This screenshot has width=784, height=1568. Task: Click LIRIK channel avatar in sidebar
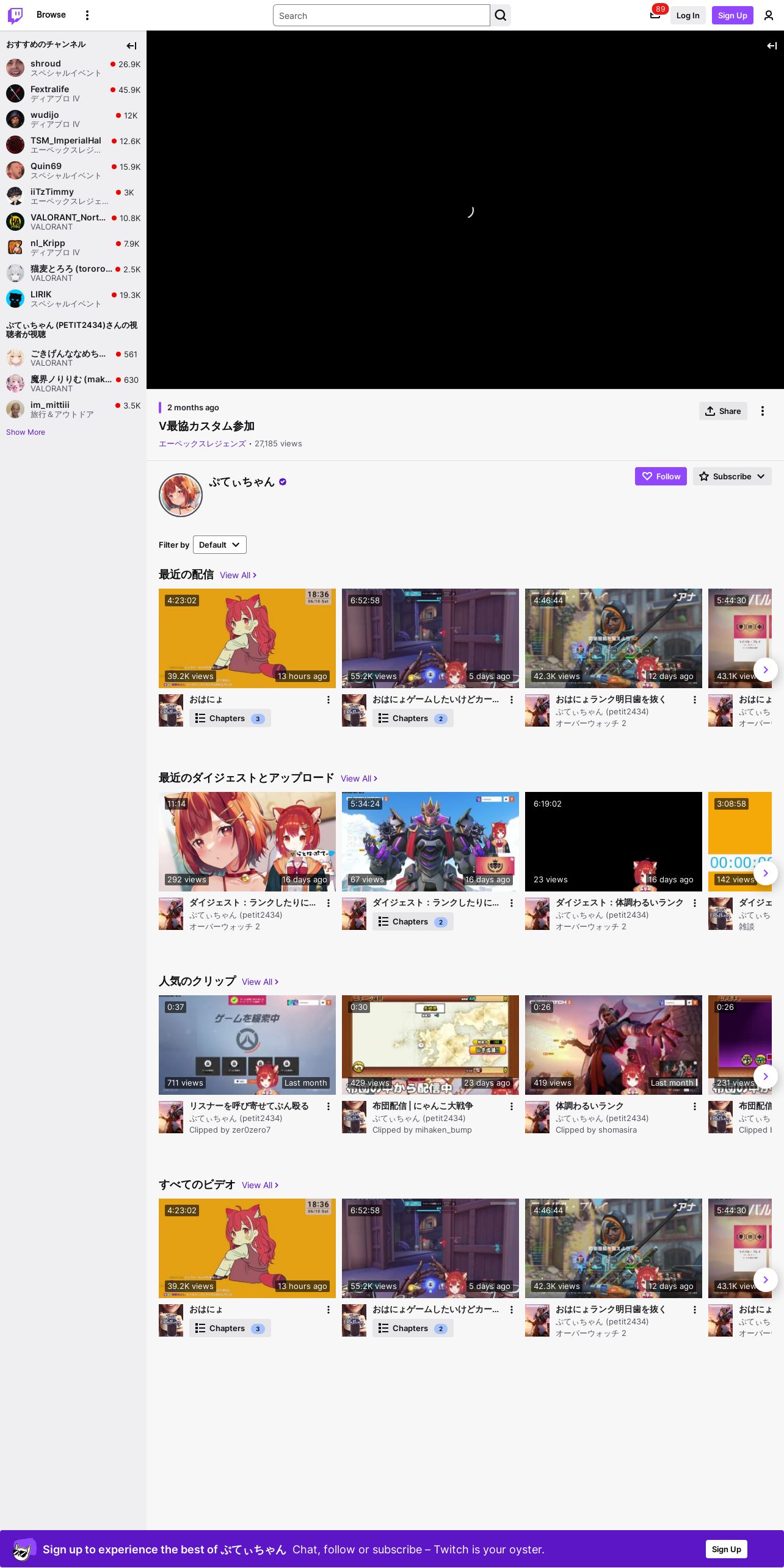pos(15,299)
